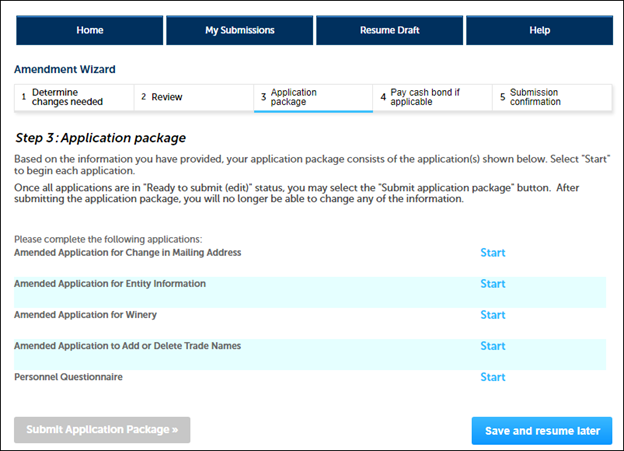Image resolution: width=624 pixels, height=451 pixels.
Task: Click the Submit Application Package button
Action: [102, 430]
